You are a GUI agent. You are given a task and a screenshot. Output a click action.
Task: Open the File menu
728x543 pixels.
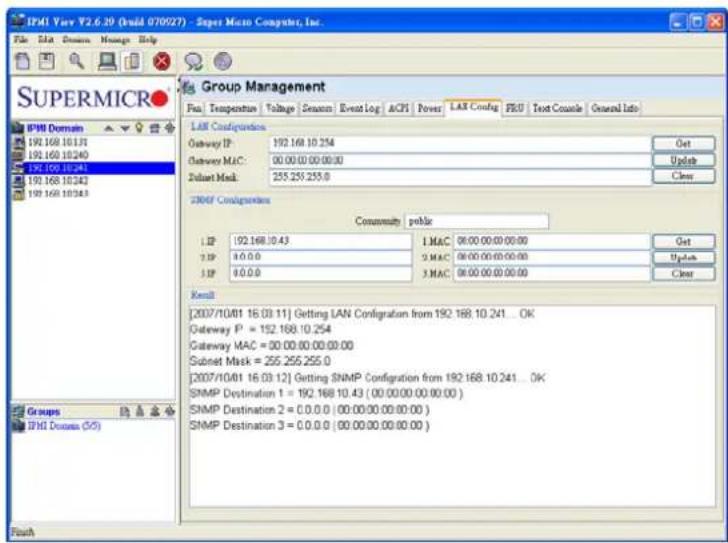point(21,40)
